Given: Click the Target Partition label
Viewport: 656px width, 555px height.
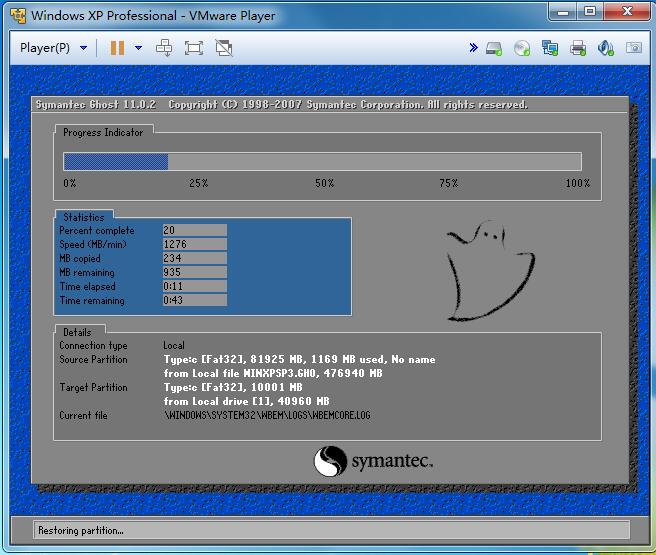Looking at the screenshot, I should [93, 387].
